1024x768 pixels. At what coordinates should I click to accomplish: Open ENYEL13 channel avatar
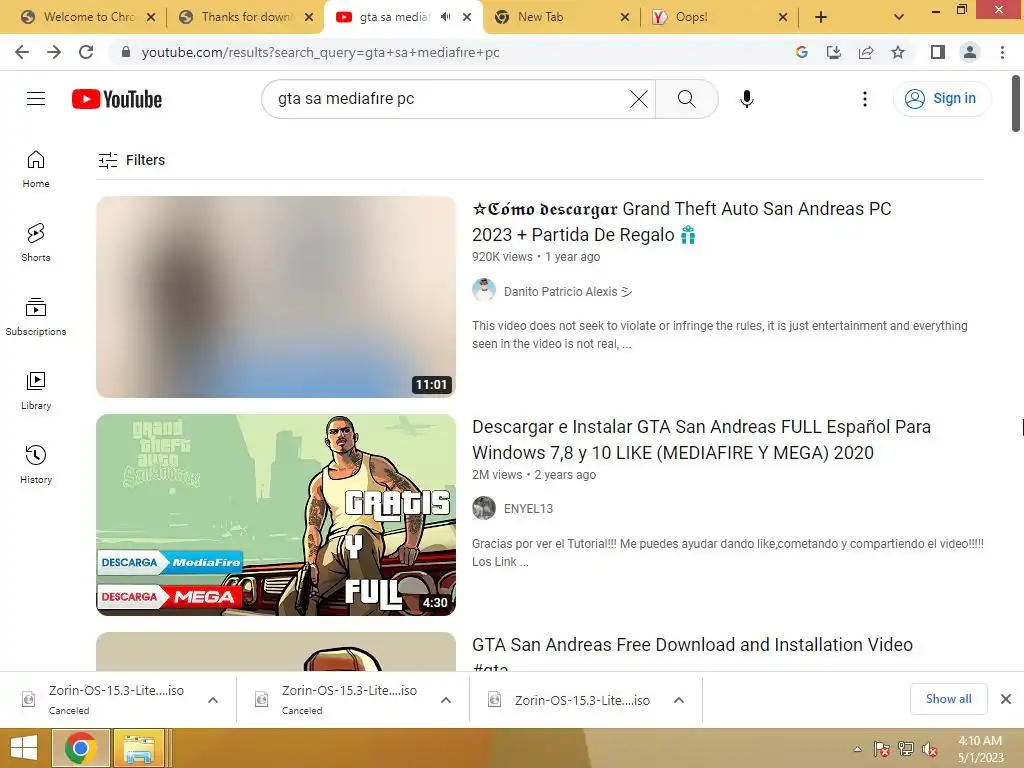[x=484, y=507]
